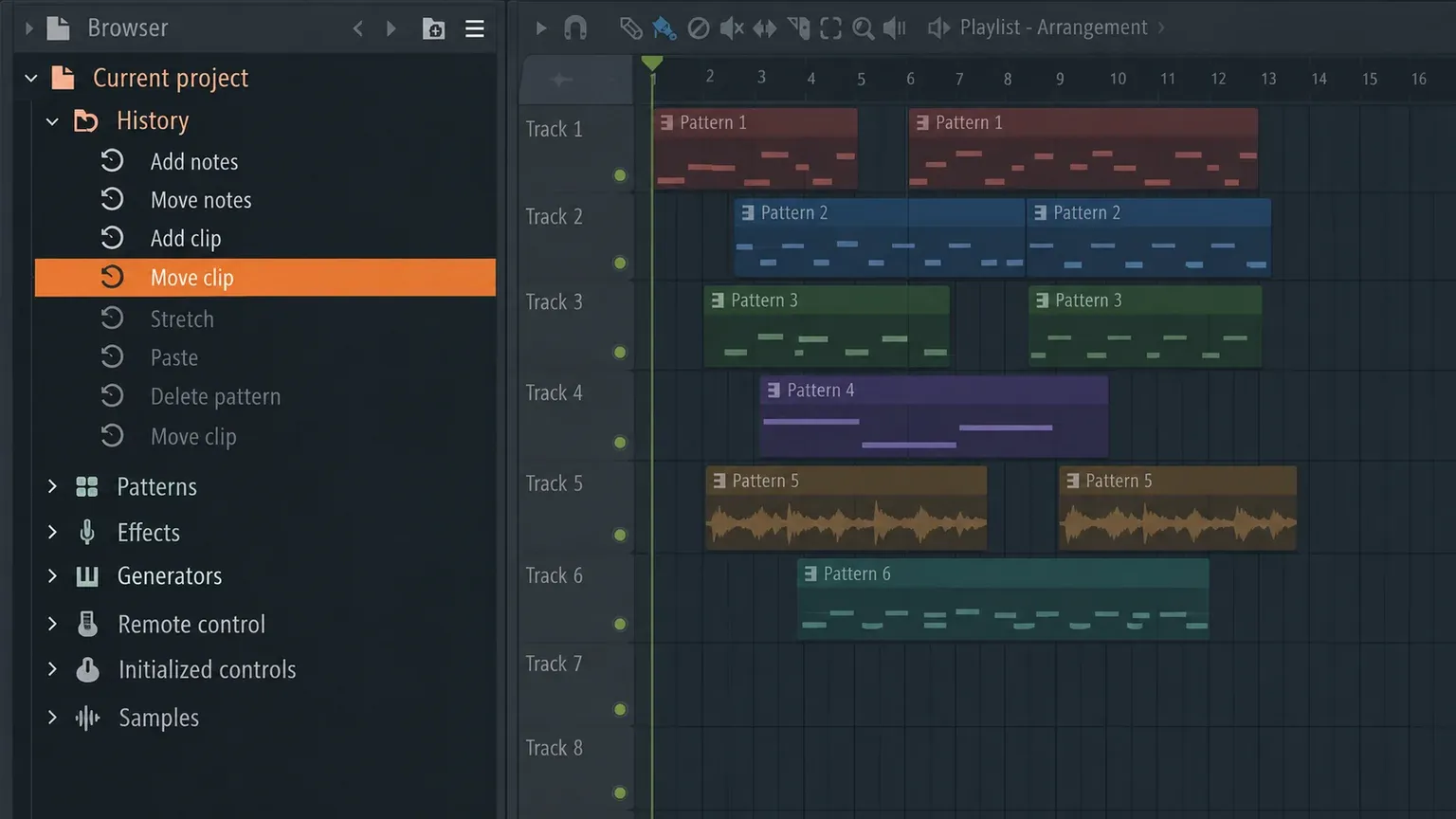Screen dimensions: 1456x819
Task: Collapse the Current project tree
Action: click(31, 78)
